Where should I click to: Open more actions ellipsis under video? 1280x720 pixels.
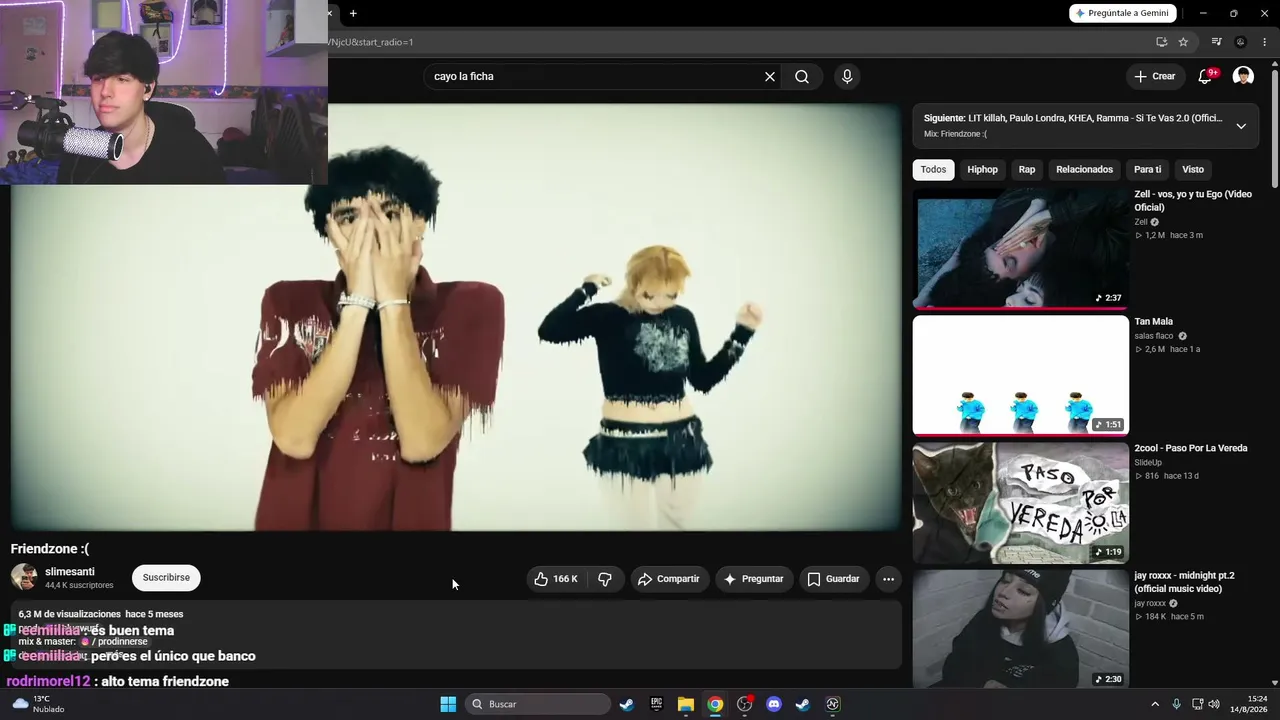click(888, 579)
